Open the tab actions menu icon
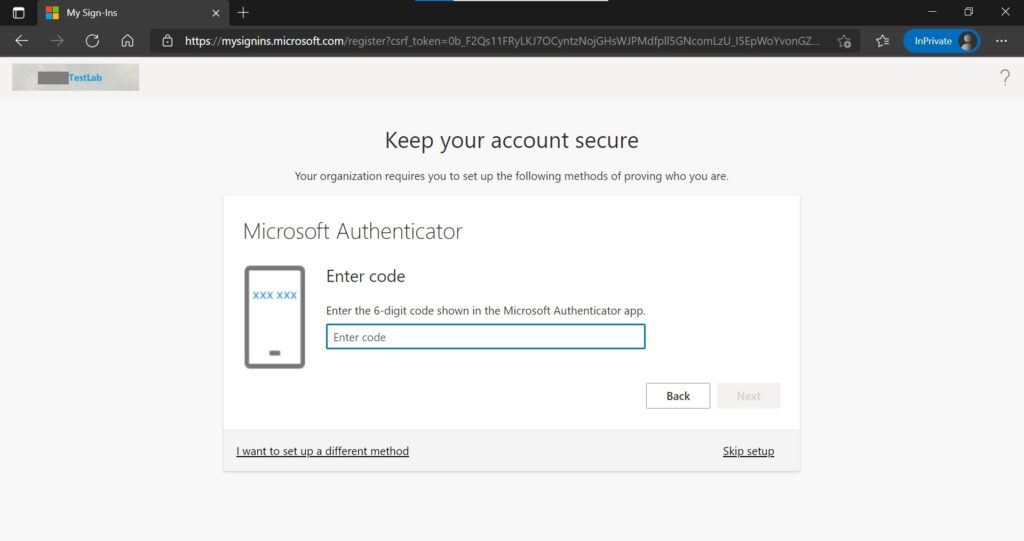Image resolution: width=1024 pixels, height=541 pixels. (x=18, y=13)
